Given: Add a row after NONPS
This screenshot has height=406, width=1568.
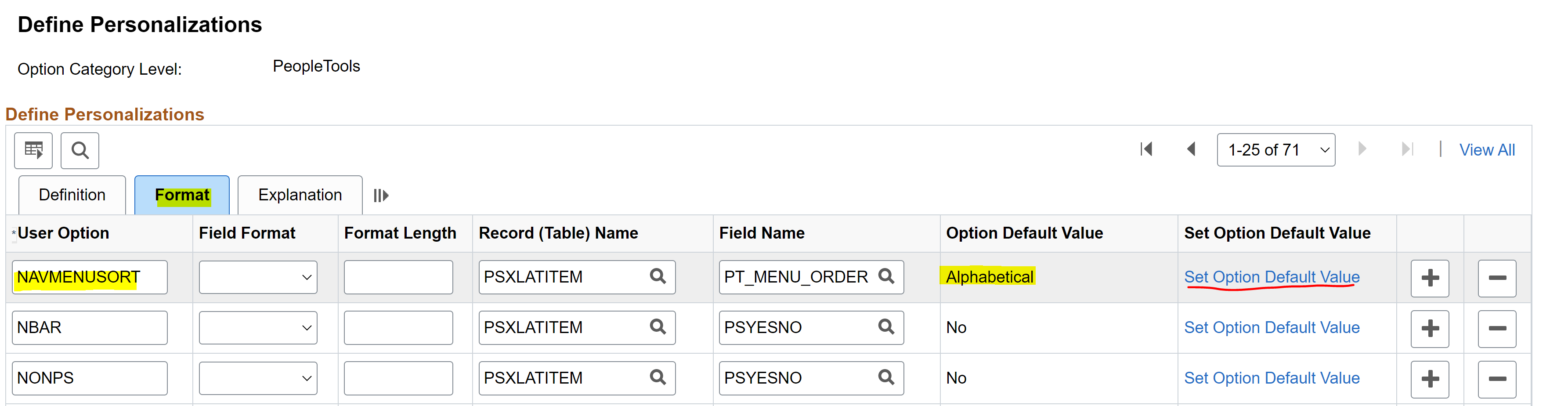Looking at the screenshot, I should [1430, 379].
